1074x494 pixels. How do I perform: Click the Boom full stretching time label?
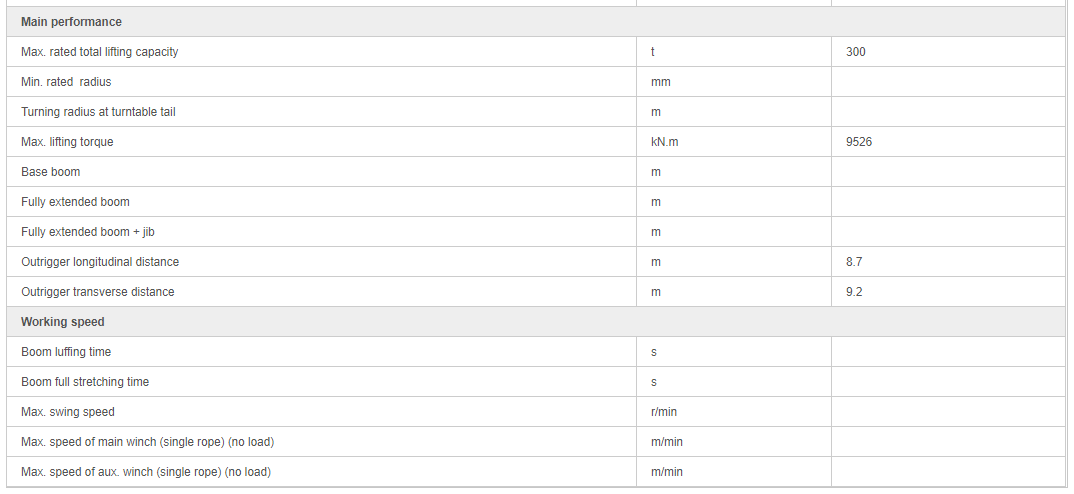click(85, 382)
